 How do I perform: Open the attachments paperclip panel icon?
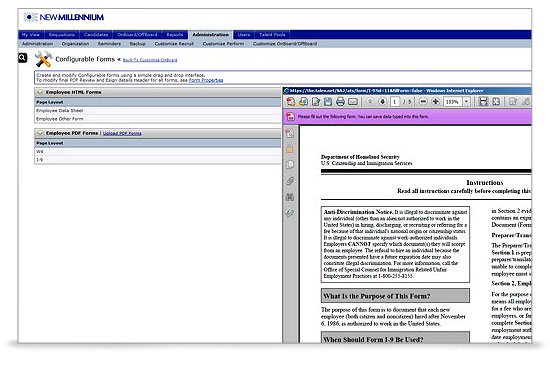coord(290,181)
